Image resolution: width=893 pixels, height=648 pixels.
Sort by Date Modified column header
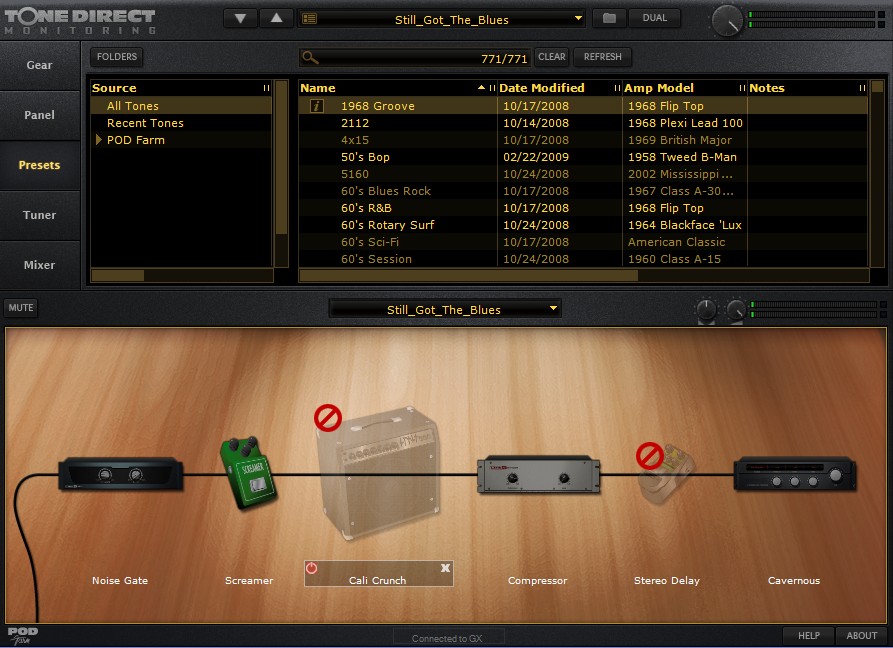[x=559, y=88]
